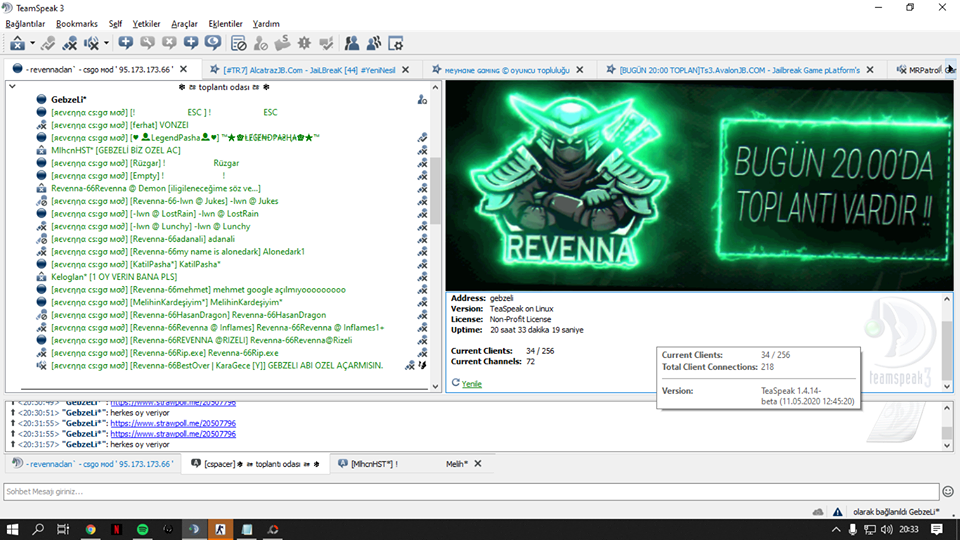Viewport: 960px width, 540px height.
Task: Open the Yetkiler menu
Action: coord(146,24)
